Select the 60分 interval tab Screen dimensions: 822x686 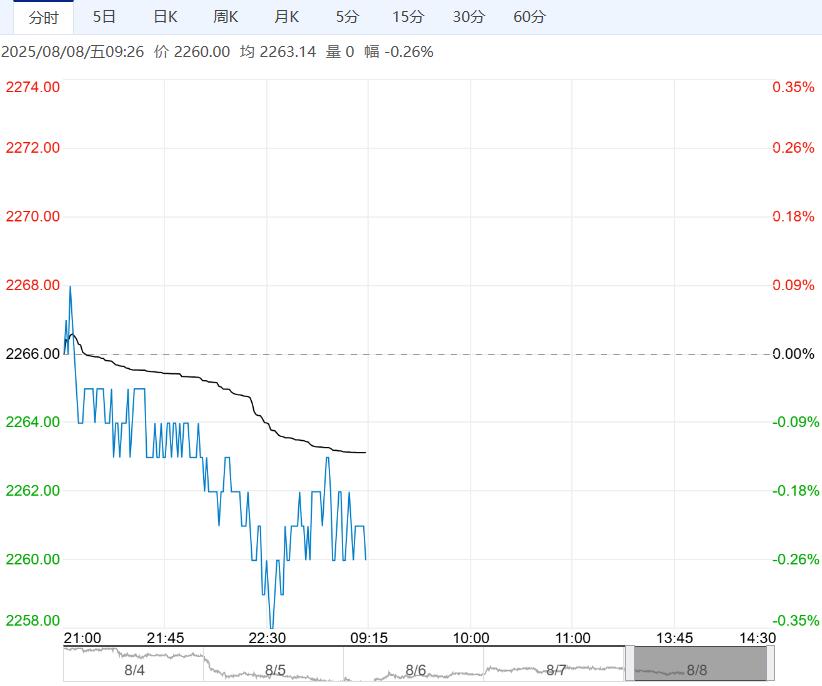(529, 17)
